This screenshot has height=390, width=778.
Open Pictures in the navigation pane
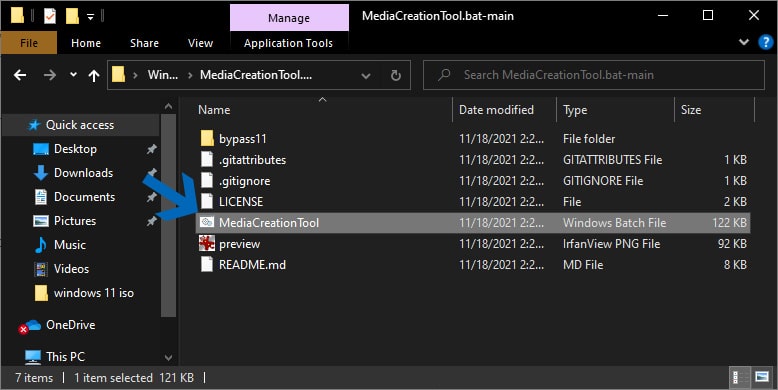pos(74,221)
